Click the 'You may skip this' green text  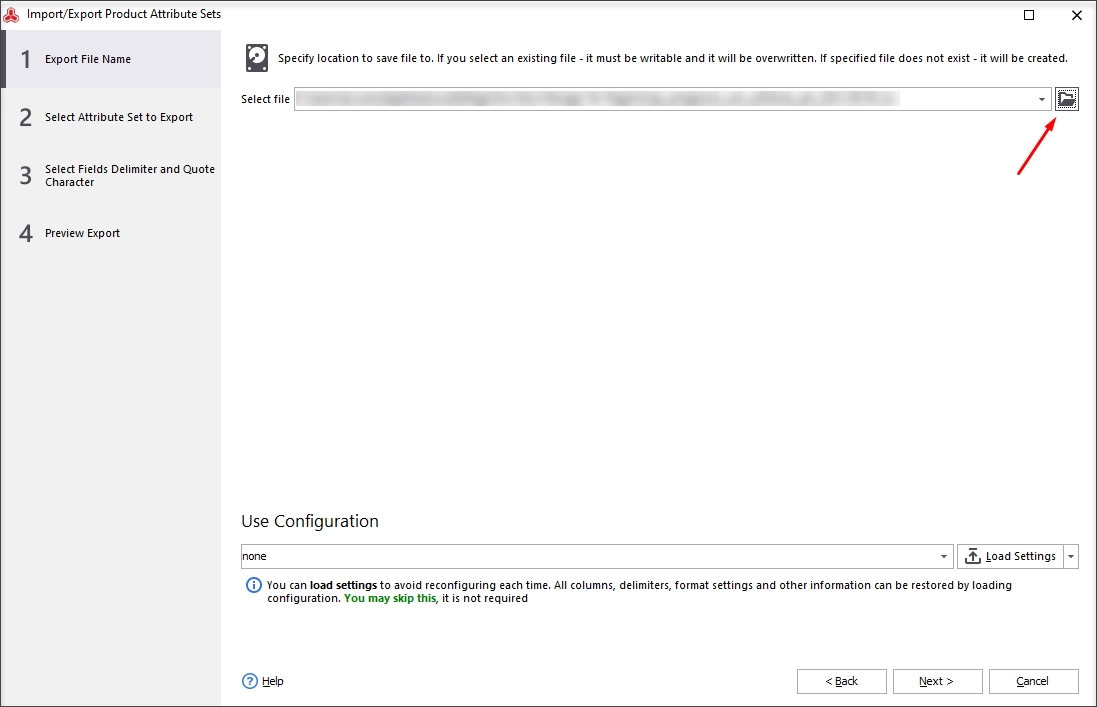point(390,599)
